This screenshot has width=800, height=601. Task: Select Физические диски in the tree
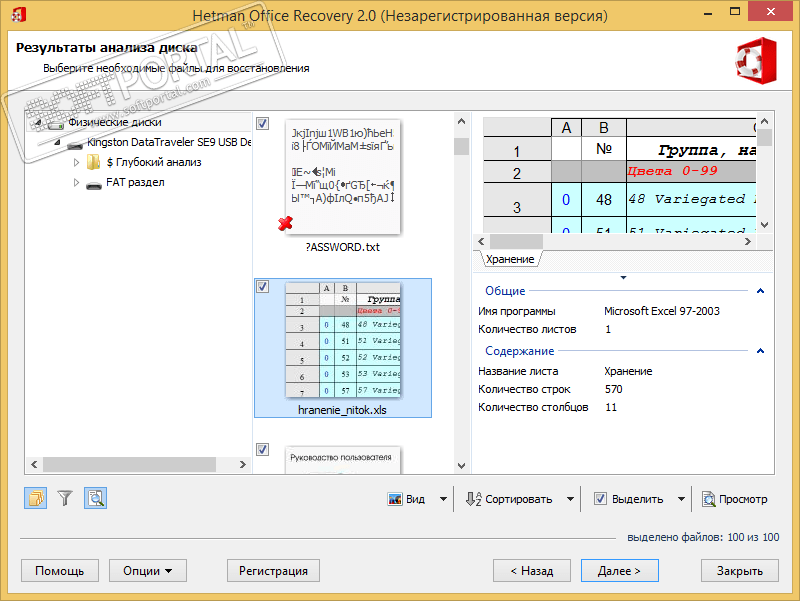(115, 122)
